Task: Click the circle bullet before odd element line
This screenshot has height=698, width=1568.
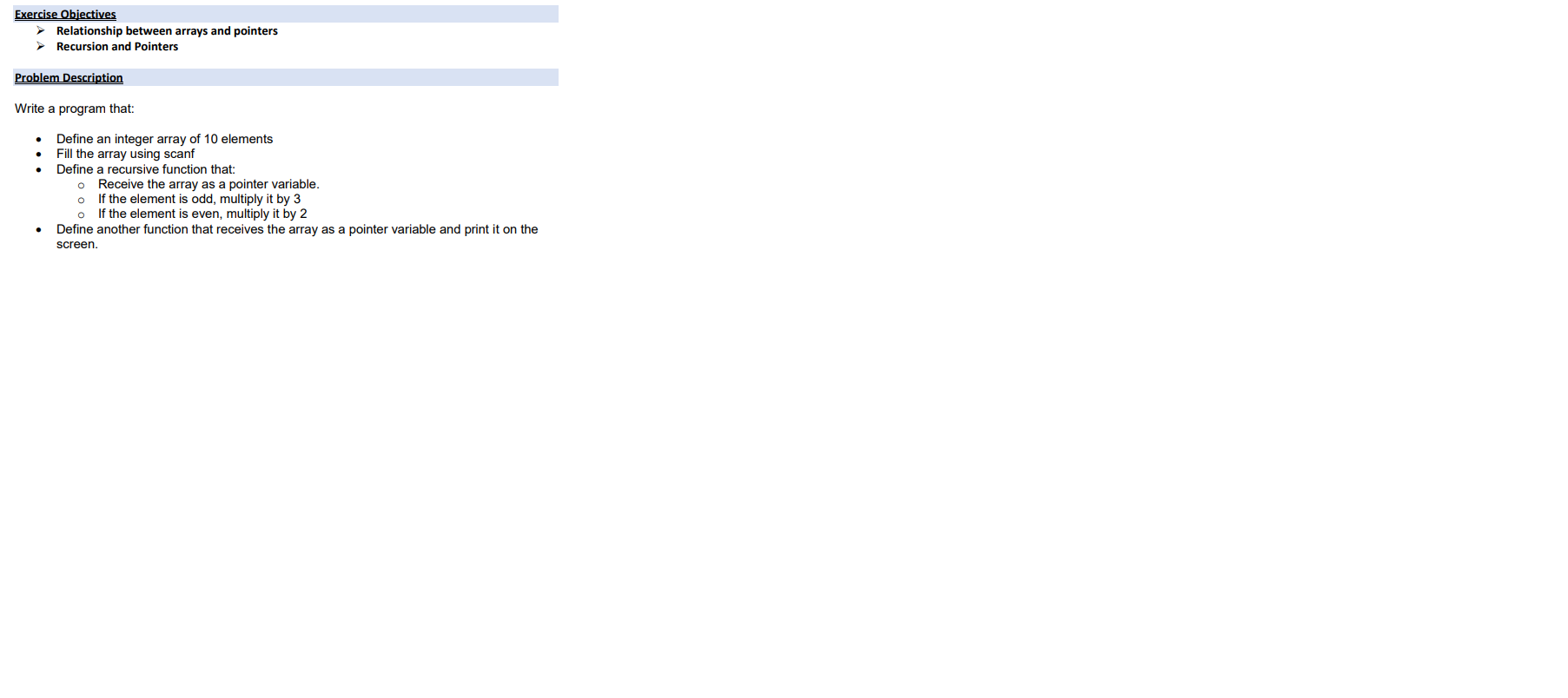Action: click(82, 200)
